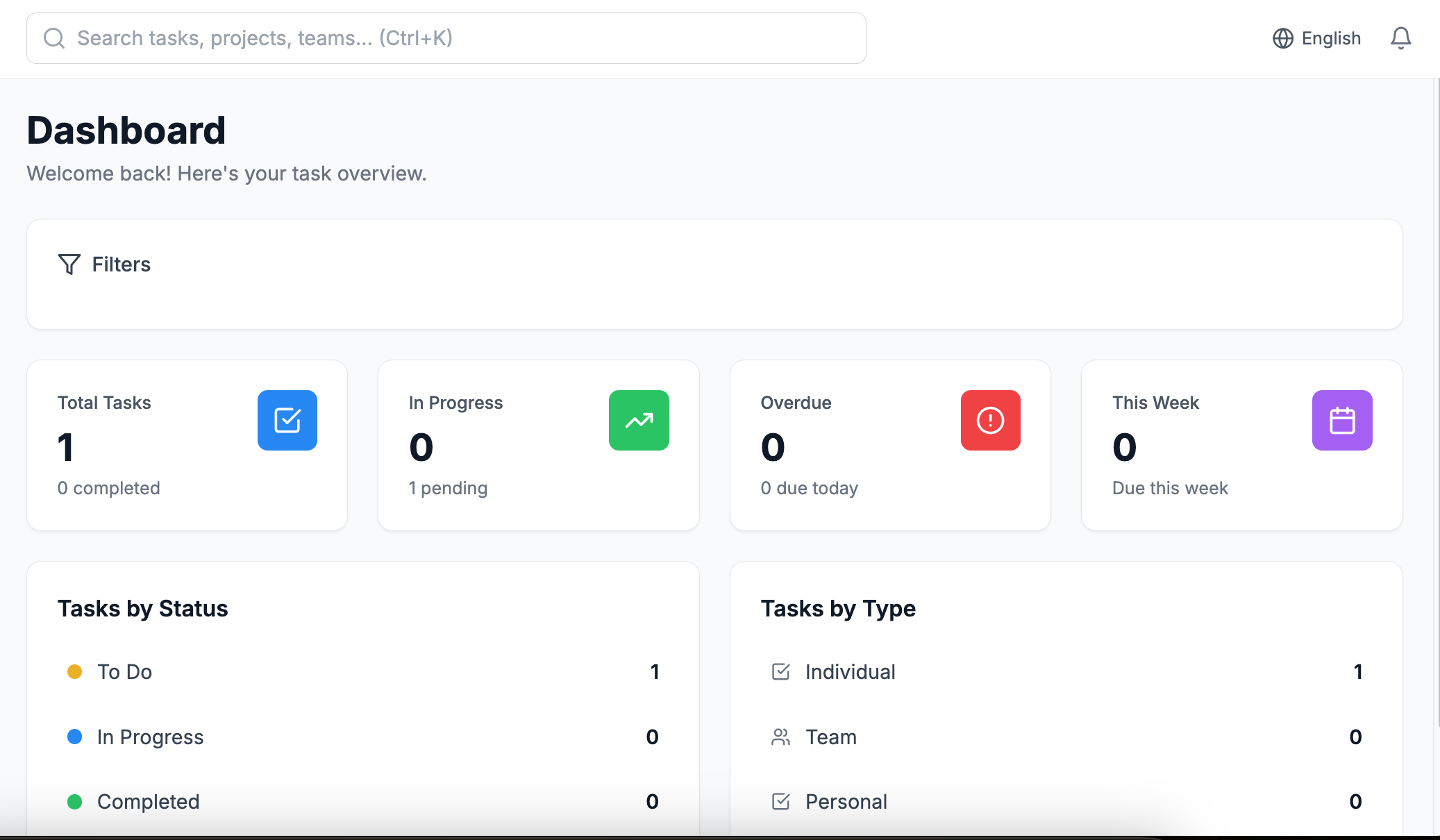The width and height of the screenshot is (1440, 840).
Task: Click the purple This Week calendar icon
Action: 1341,420
